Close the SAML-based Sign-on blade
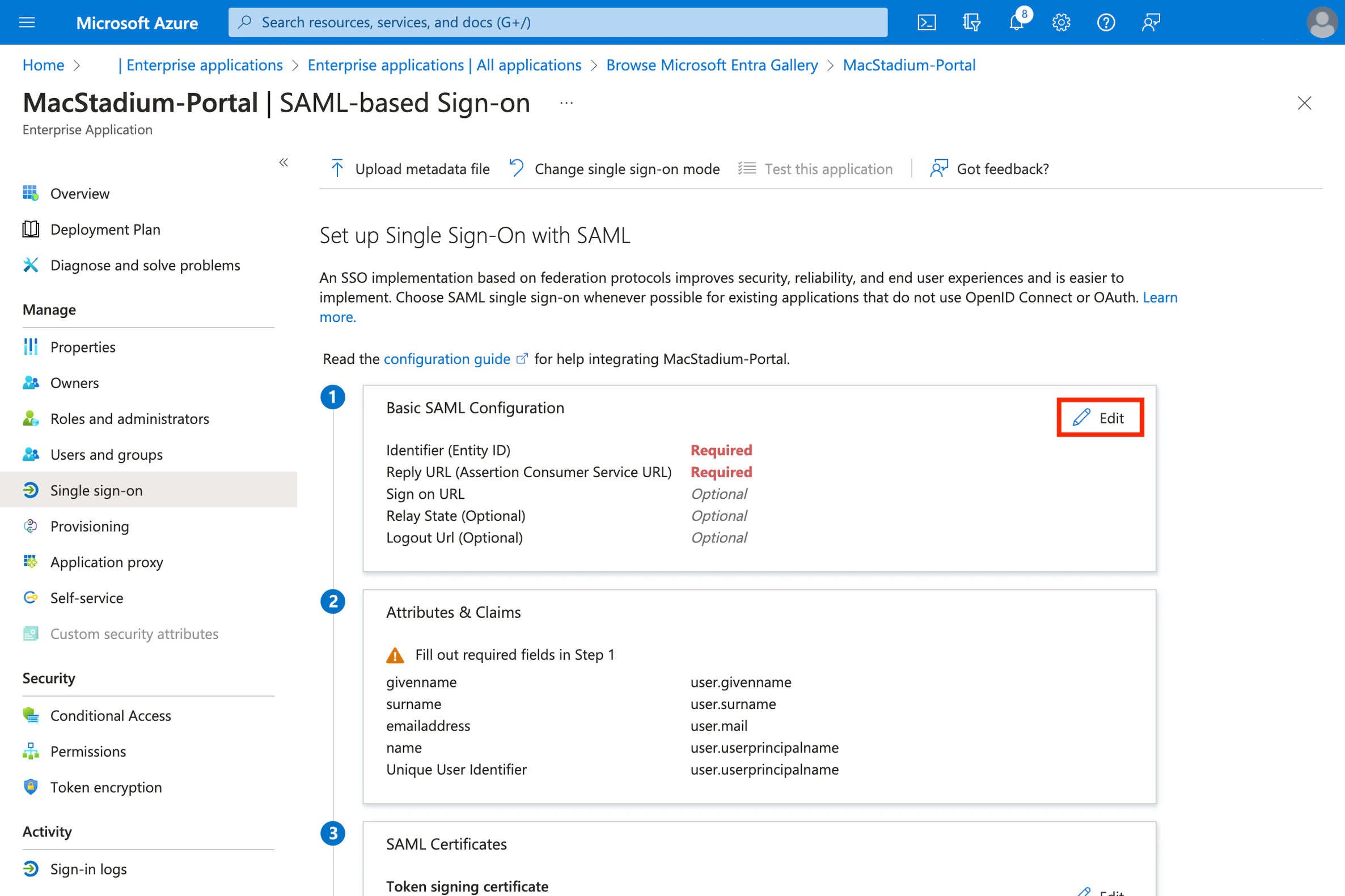 [1304, 104]
